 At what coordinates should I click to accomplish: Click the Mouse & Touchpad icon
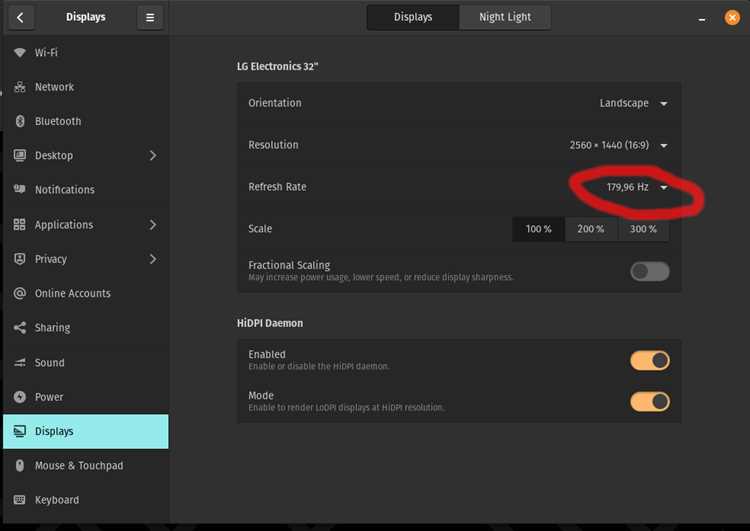[20, 465]
